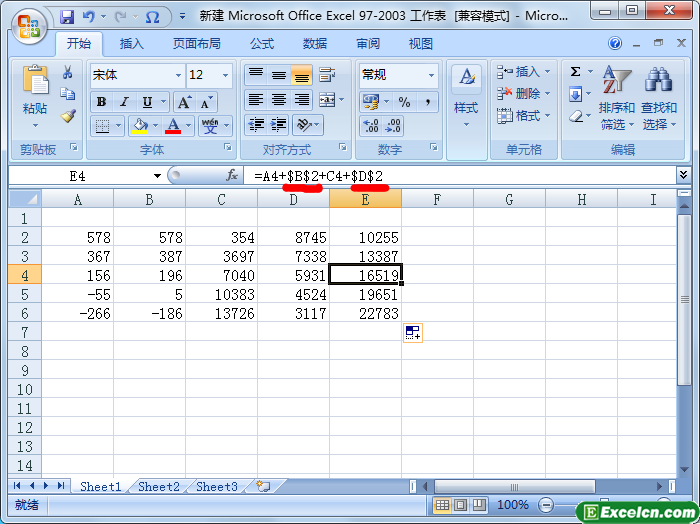
Task: Click the Insert Function fx icon
Action: click(x=232, y=175)
